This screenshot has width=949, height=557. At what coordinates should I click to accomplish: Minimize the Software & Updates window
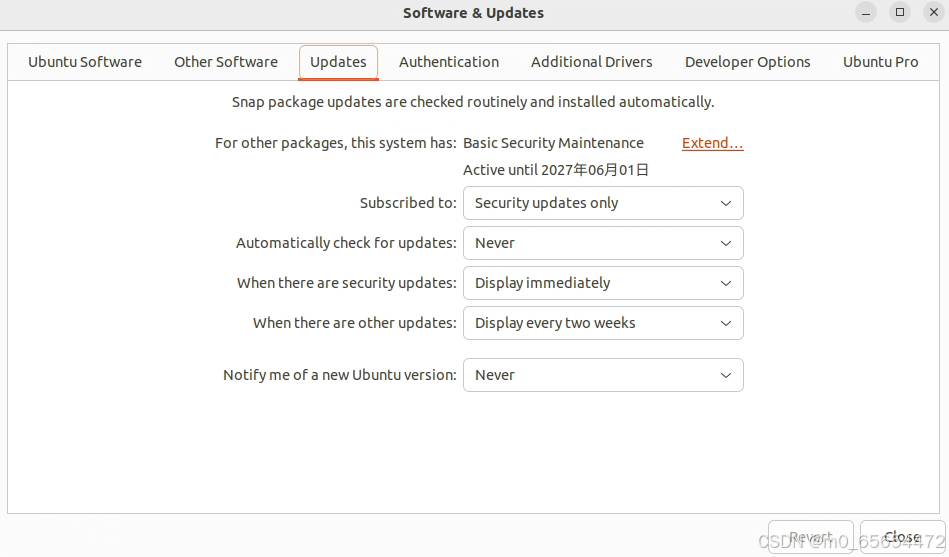point(866,13)
